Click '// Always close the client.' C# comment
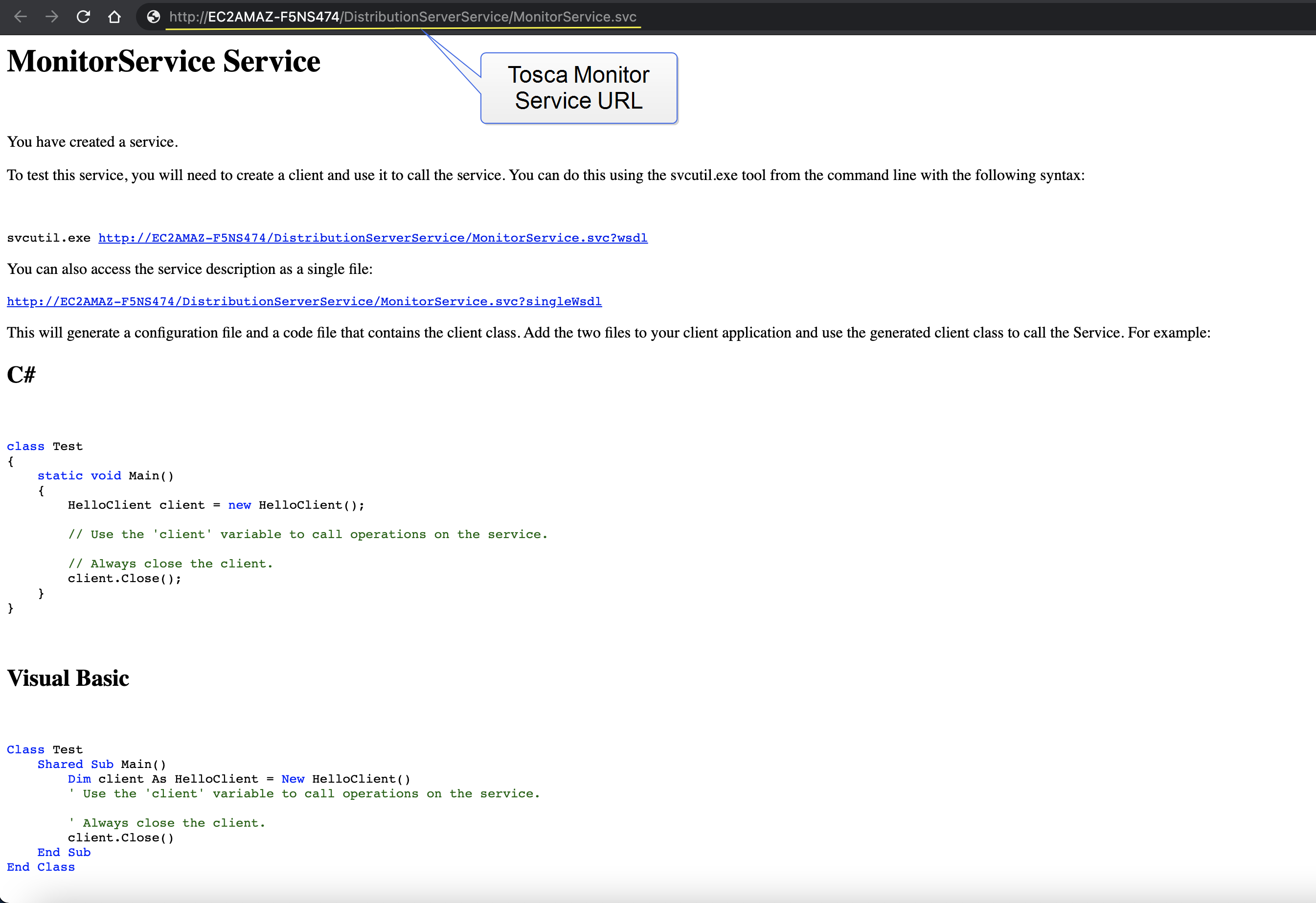Image resolution: width=1316 pixels, height=903 pixels. coord(170,564)
